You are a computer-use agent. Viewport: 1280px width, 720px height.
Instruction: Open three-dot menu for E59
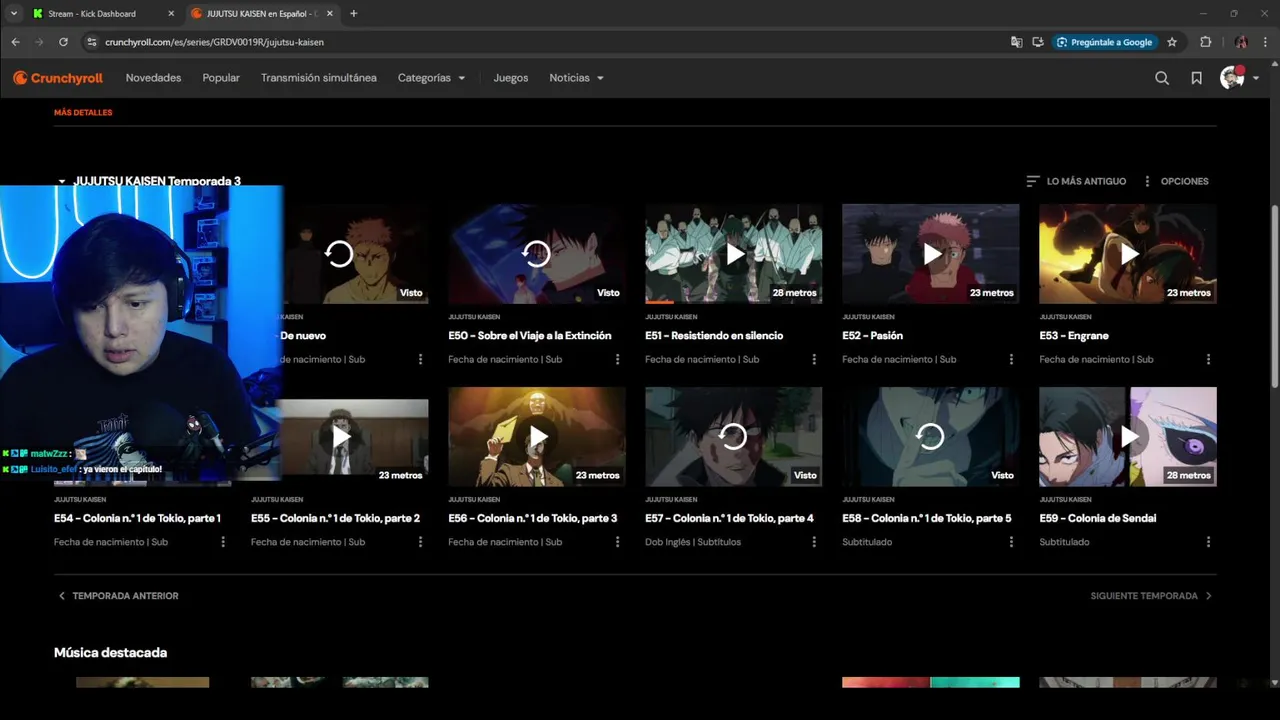[x=1208, y=542]
